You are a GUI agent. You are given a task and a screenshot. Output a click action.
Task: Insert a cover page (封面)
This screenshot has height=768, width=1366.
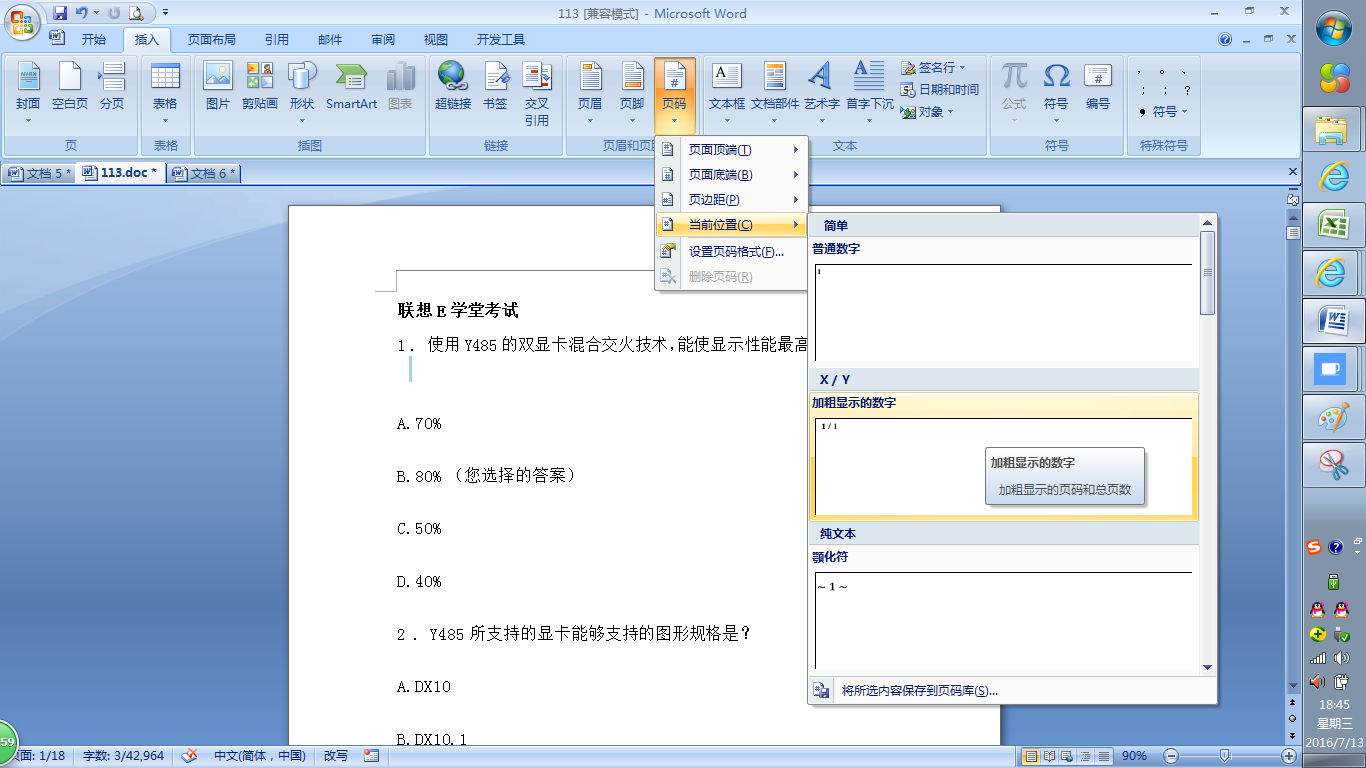tap(28, 92)
